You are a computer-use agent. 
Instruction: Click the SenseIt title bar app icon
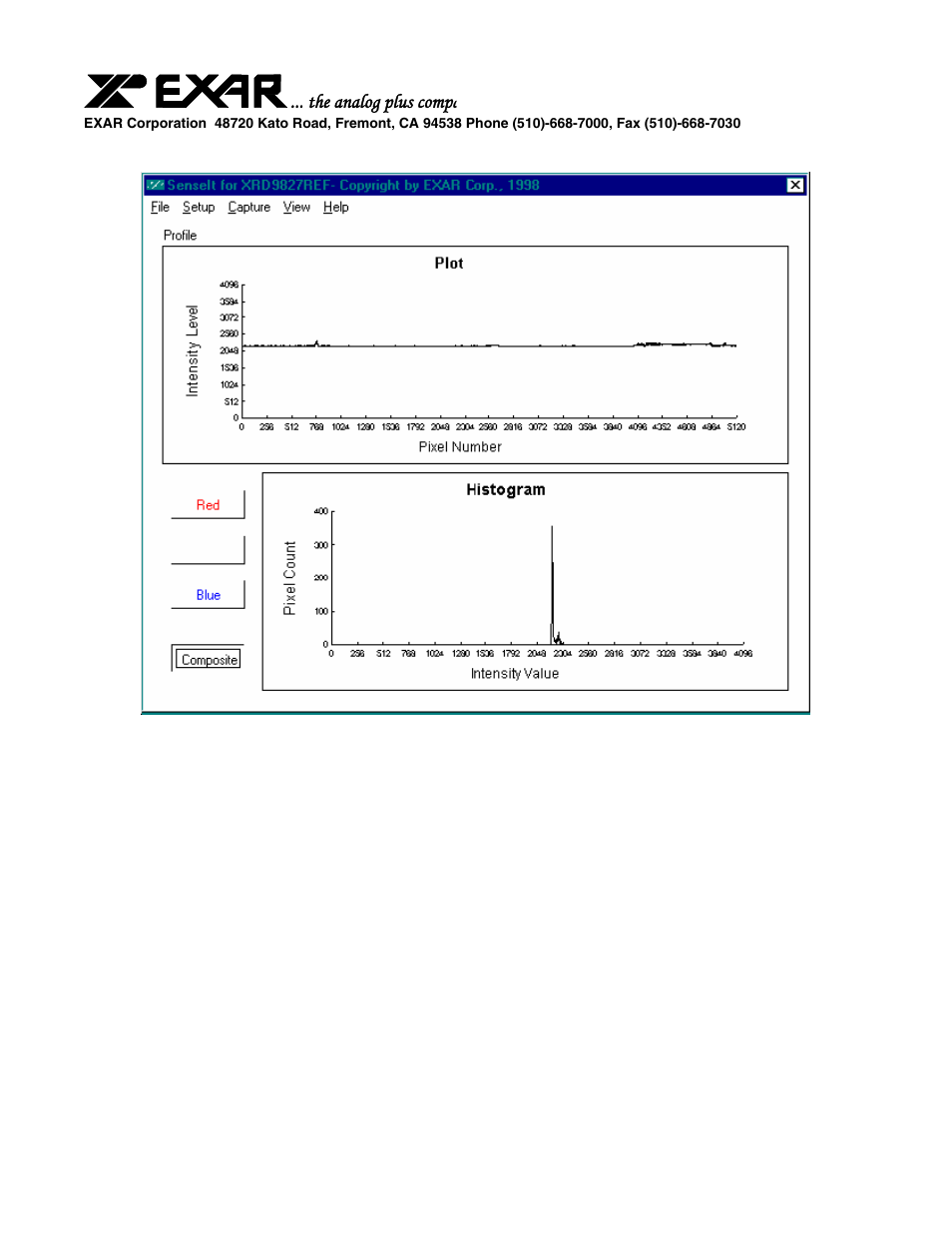click(x=155, y=185)
